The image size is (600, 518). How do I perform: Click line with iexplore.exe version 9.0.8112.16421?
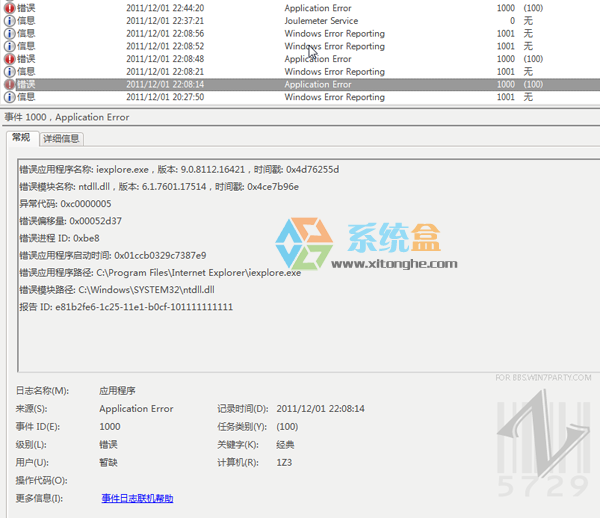click(x=179, y=169)
